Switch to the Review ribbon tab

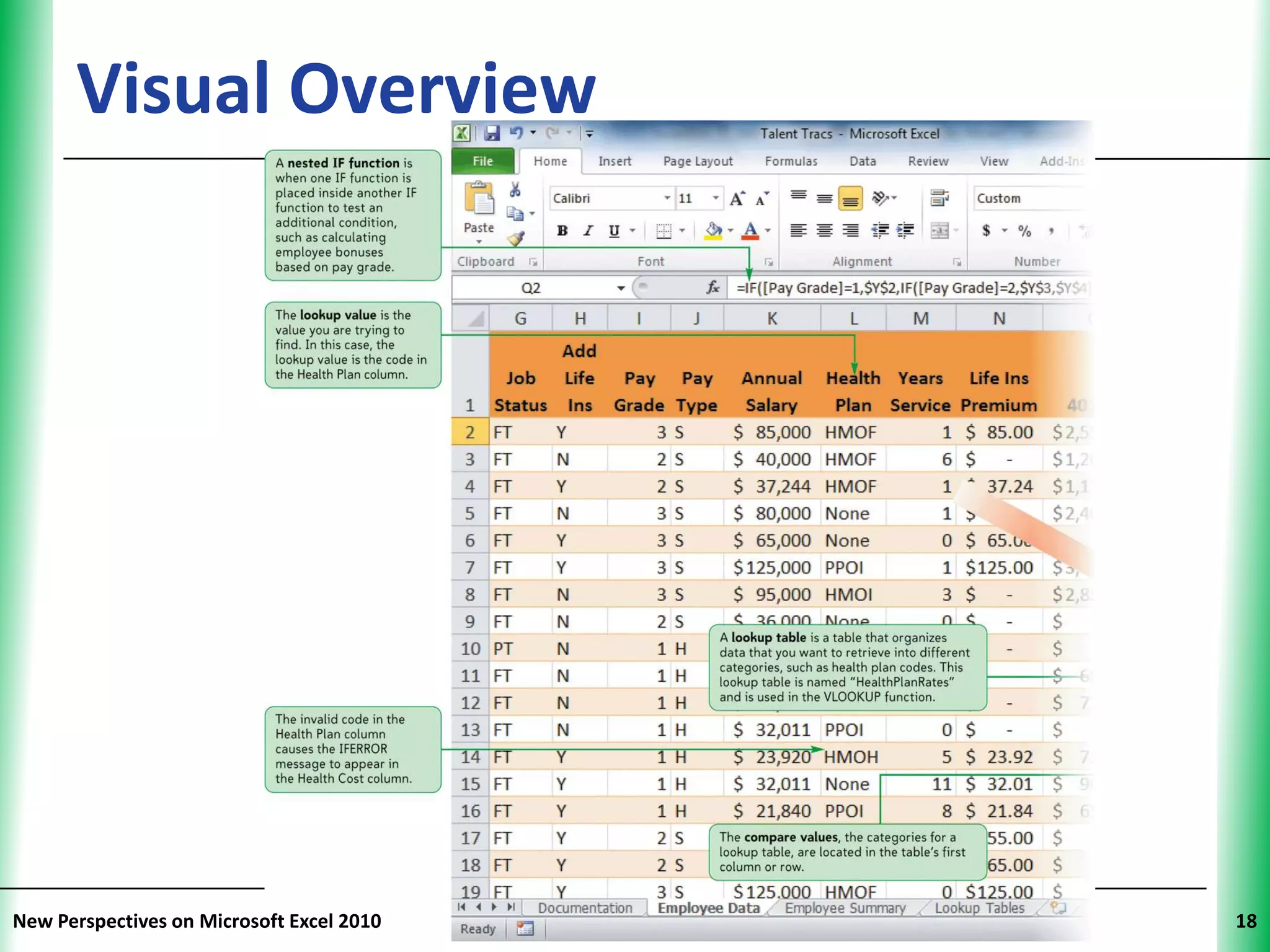coord(928,161)
